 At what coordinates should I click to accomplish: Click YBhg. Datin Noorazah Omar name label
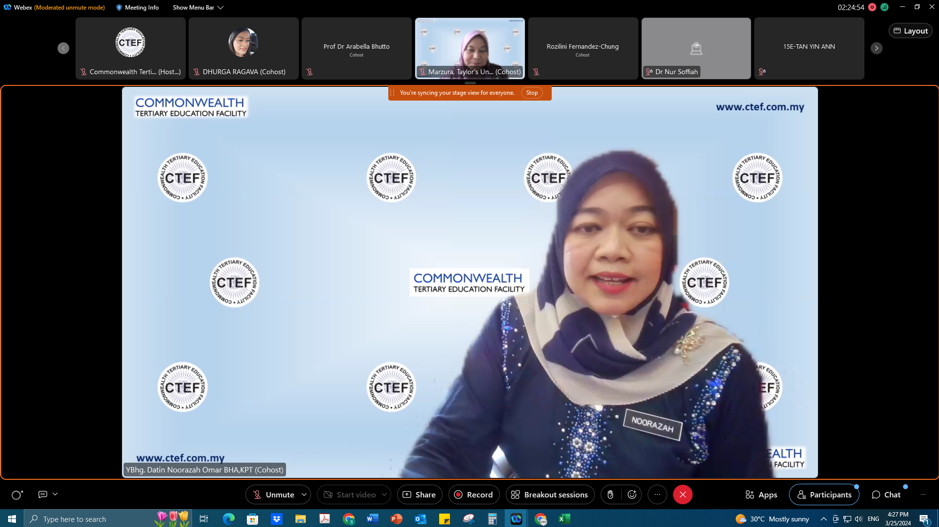(204, 470)
